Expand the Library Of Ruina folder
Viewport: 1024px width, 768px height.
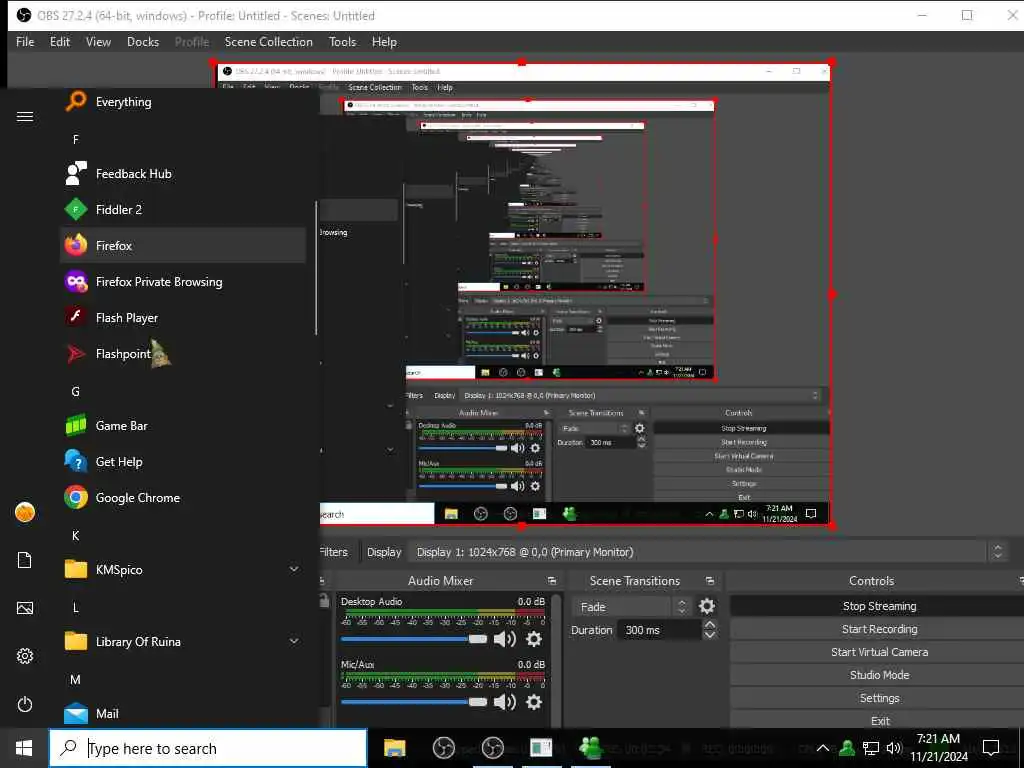coord(294,641)
